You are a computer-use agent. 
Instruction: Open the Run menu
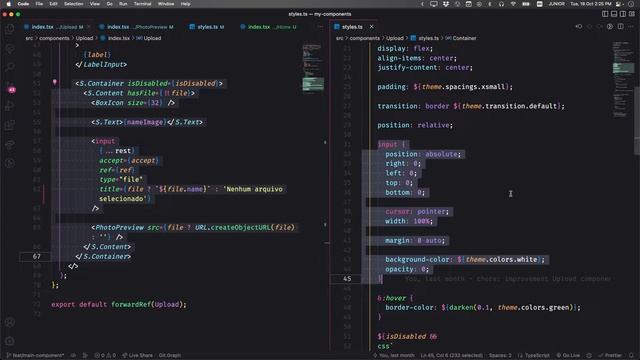pos(123,4)
